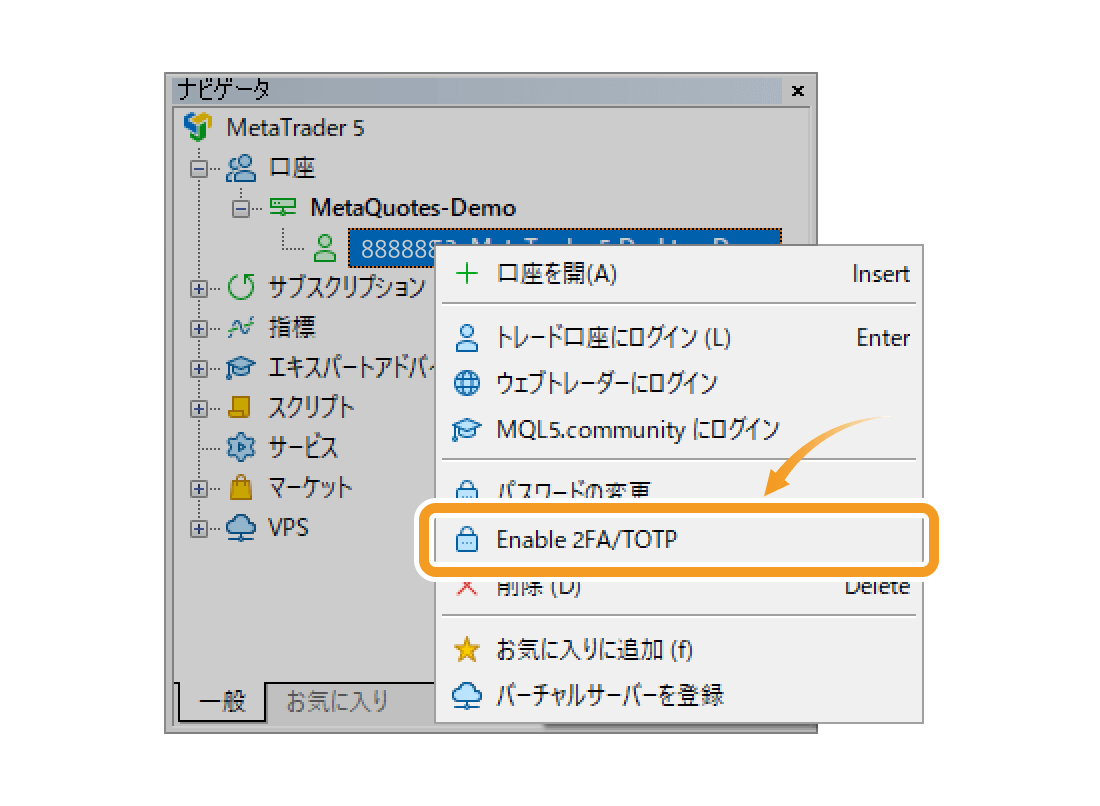Expand the 指標 indicators node
Viewport: 1100px width, 806px height.
199,328
